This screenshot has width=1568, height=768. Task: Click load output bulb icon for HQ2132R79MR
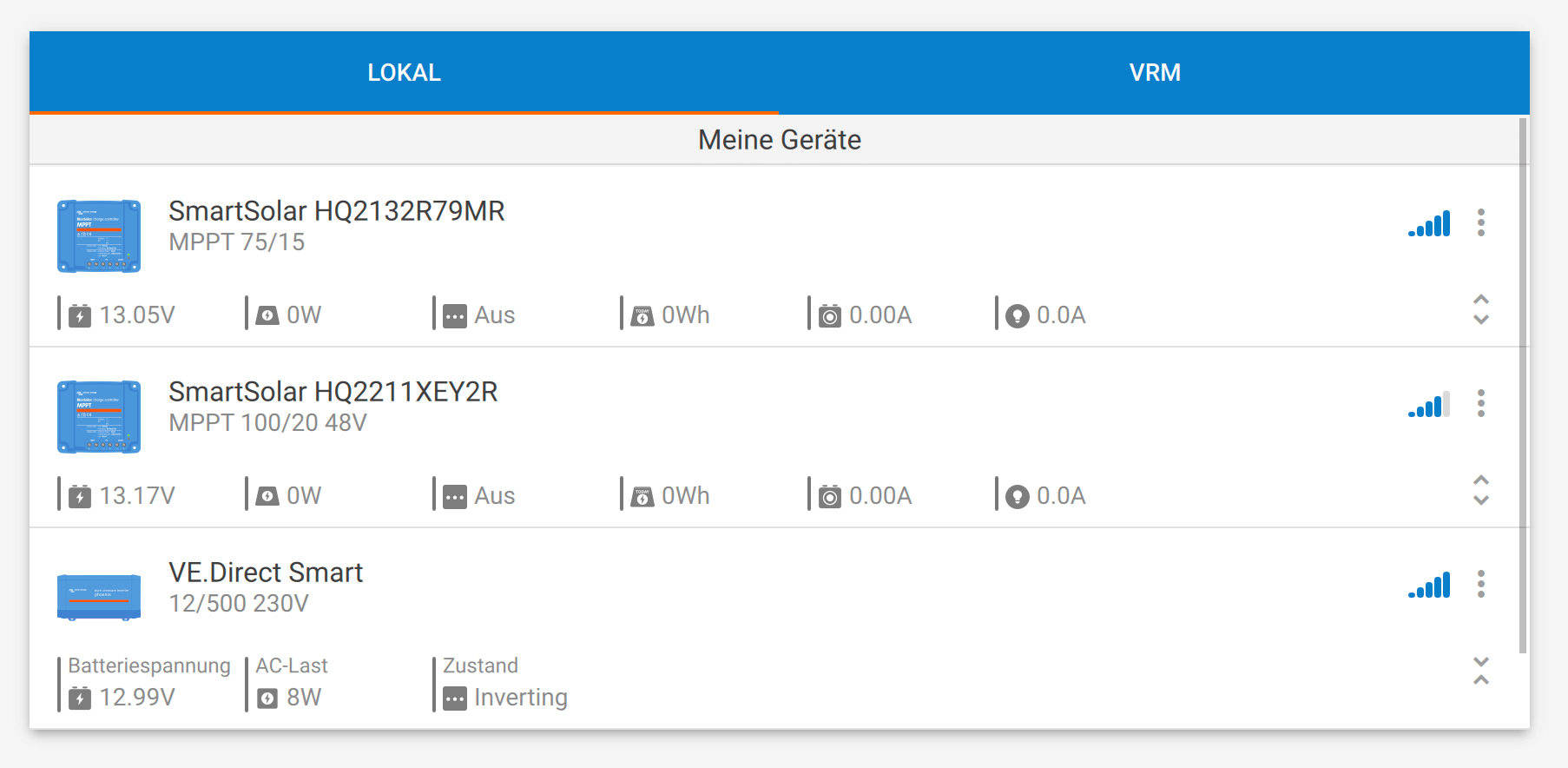point(1018,315)
